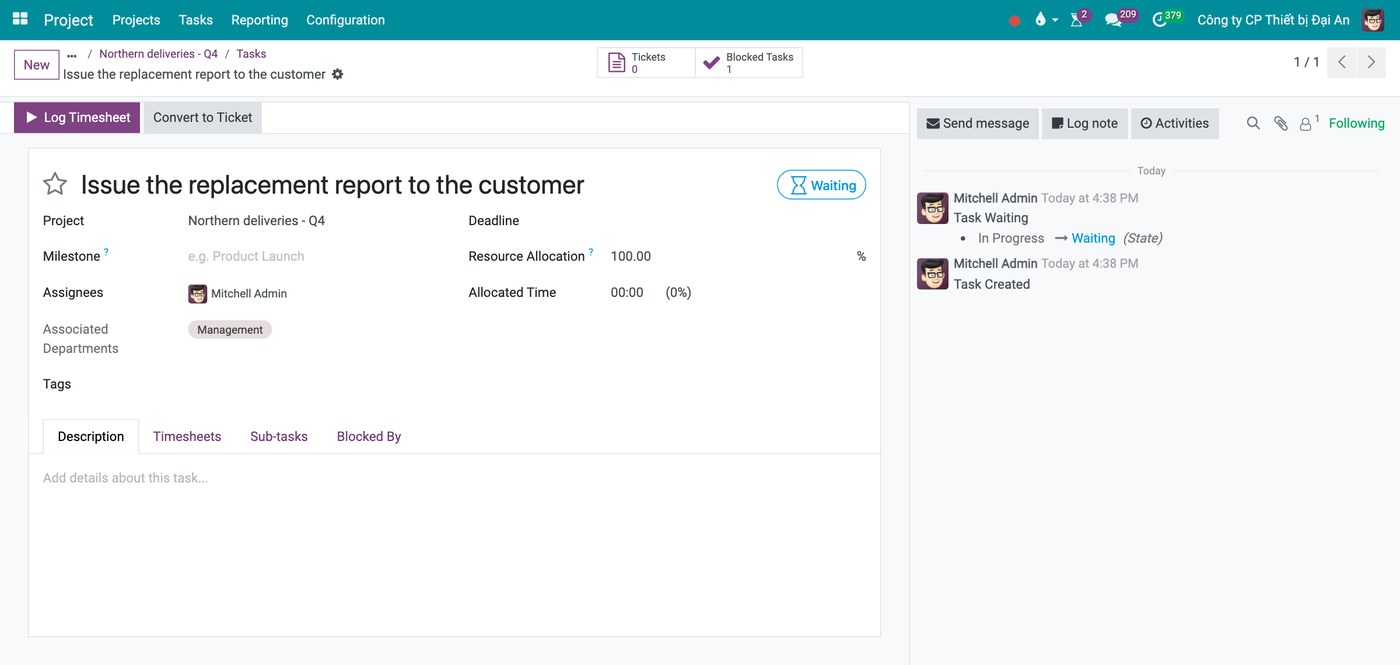Image resolution: width=1400 pixels, height=665 pixels.
Task: Change the Waiting task state
Action: tap(821, 185)
